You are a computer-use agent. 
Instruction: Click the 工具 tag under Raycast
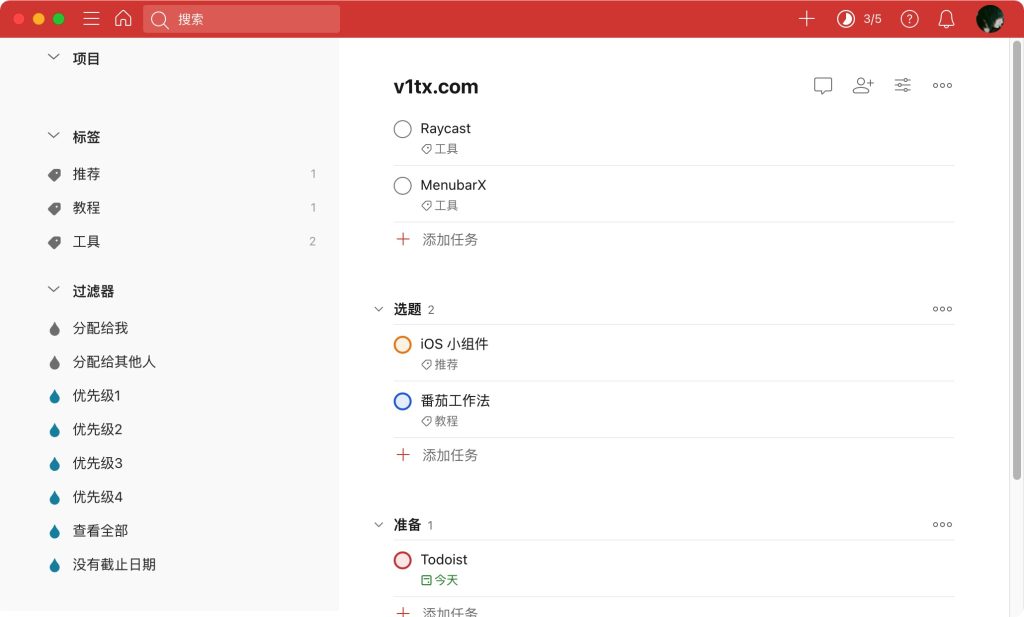click(440, 149)
